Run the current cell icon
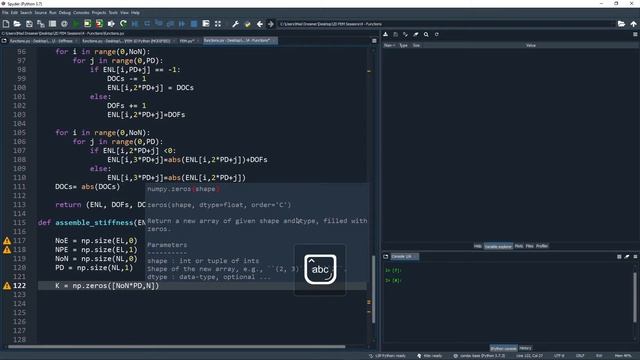Image resolution: width=640 pixels, height=360 pixels. coord(87,24)
